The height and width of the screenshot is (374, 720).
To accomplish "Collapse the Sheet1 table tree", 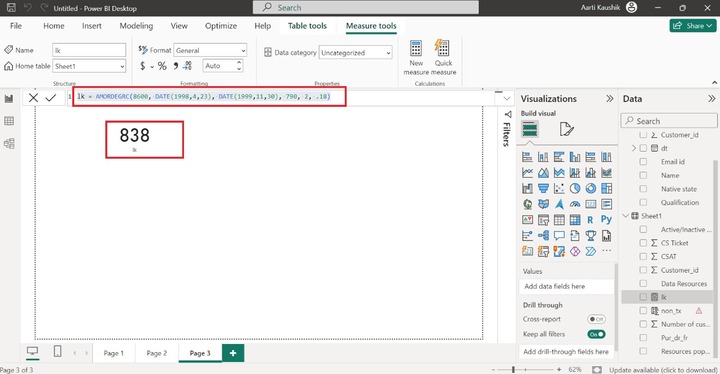I will point(626,215).
